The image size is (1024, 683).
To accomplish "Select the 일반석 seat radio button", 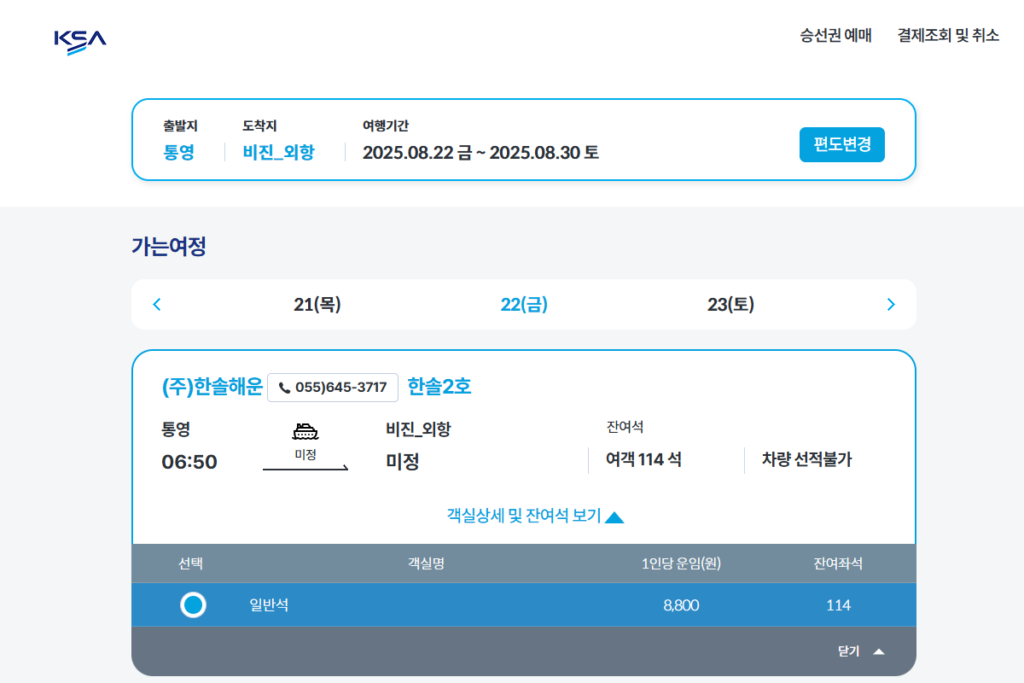I will pyautogui.click(x=193, y=605).
